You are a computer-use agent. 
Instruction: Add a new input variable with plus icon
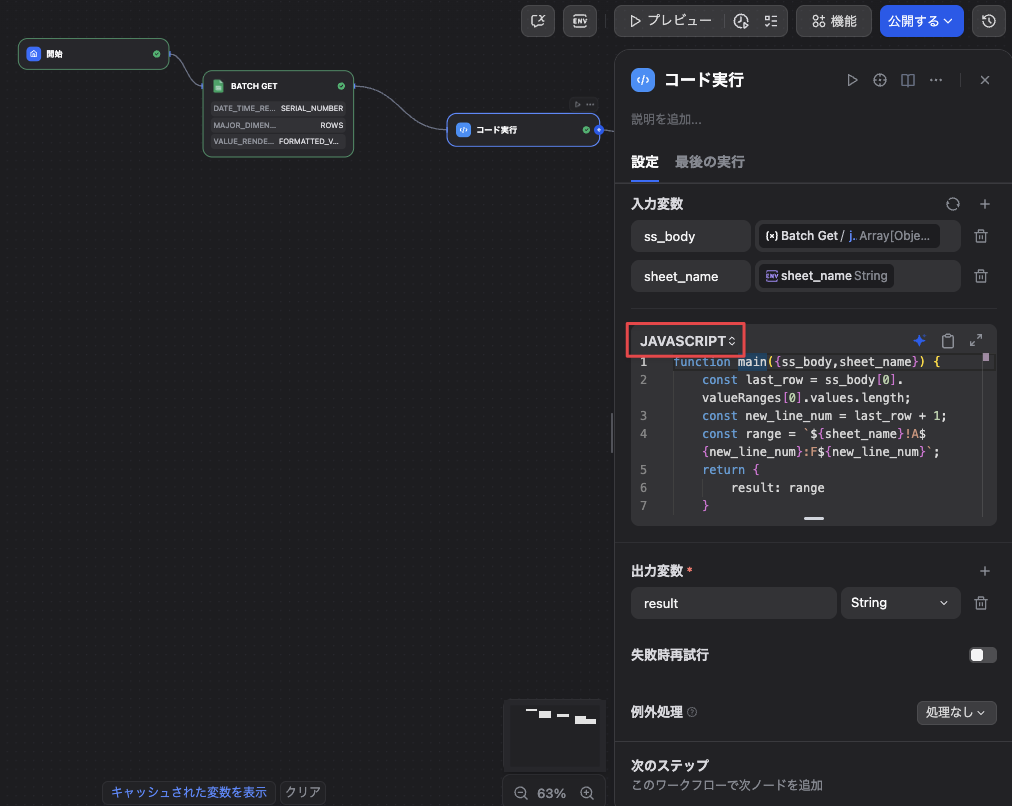984,205
